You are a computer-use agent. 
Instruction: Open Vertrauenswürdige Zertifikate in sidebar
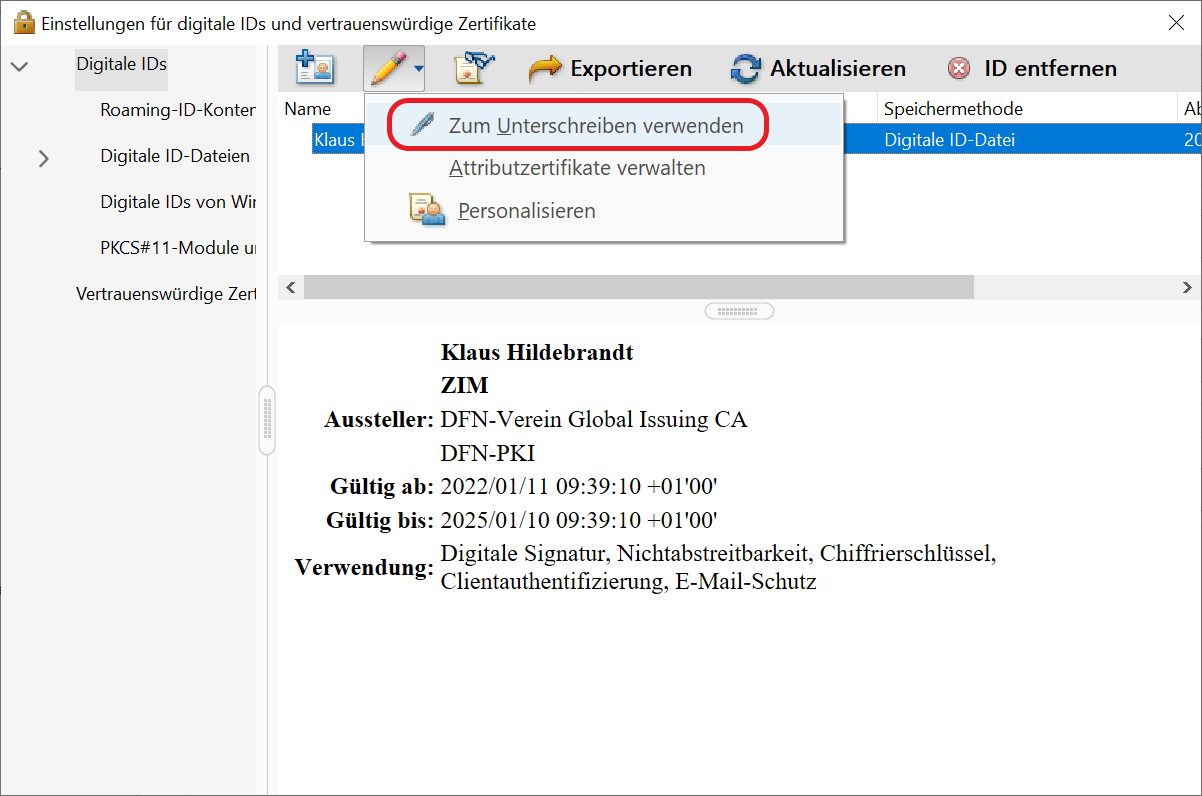tap(165, 294)
